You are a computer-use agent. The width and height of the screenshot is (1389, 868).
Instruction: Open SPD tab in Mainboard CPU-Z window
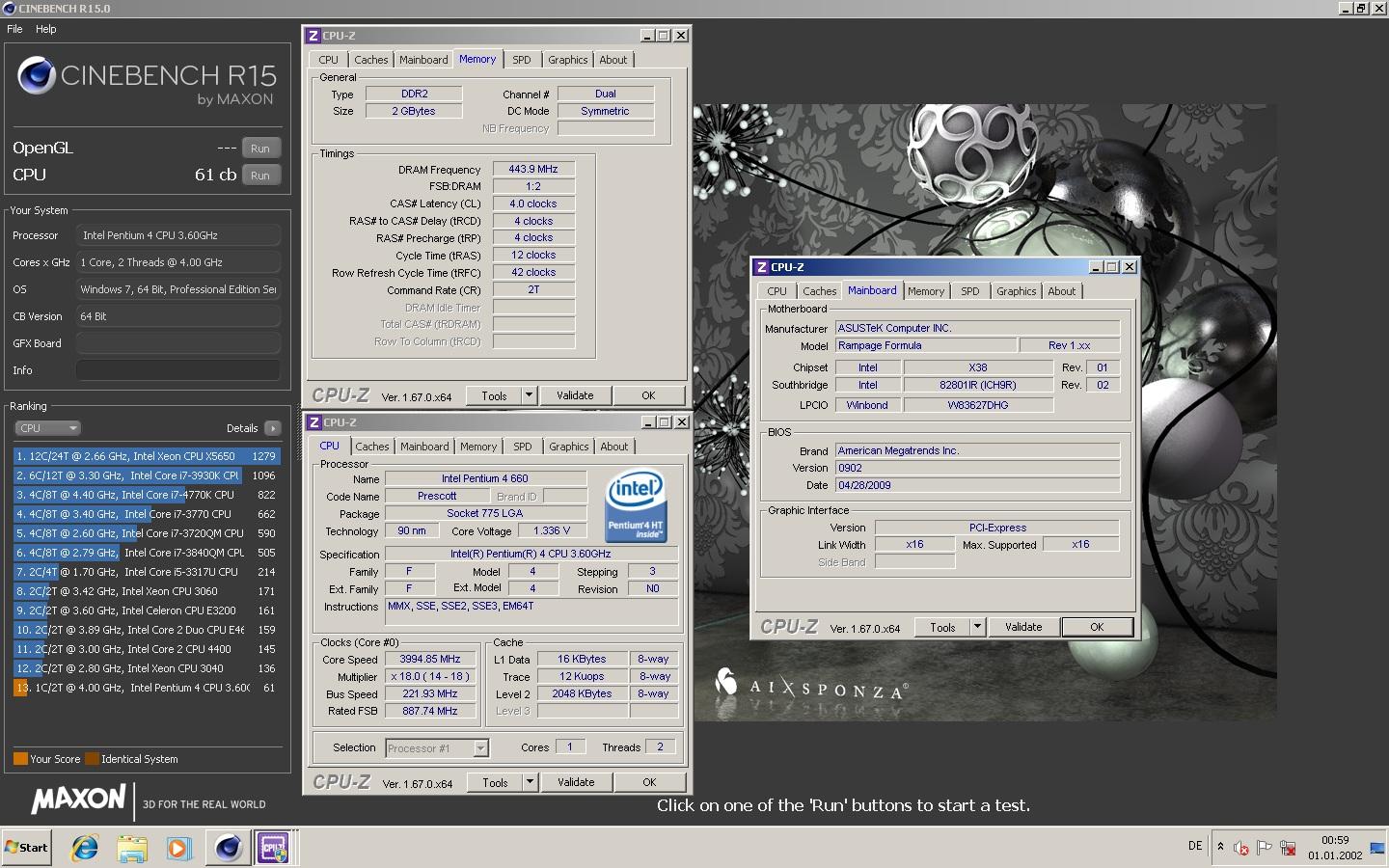coord(969,291)
